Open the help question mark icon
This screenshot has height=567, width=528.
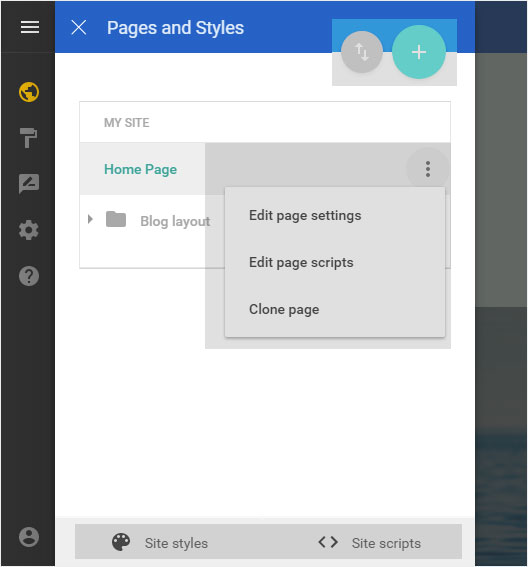pyautogui.click(x=29, y=276)
